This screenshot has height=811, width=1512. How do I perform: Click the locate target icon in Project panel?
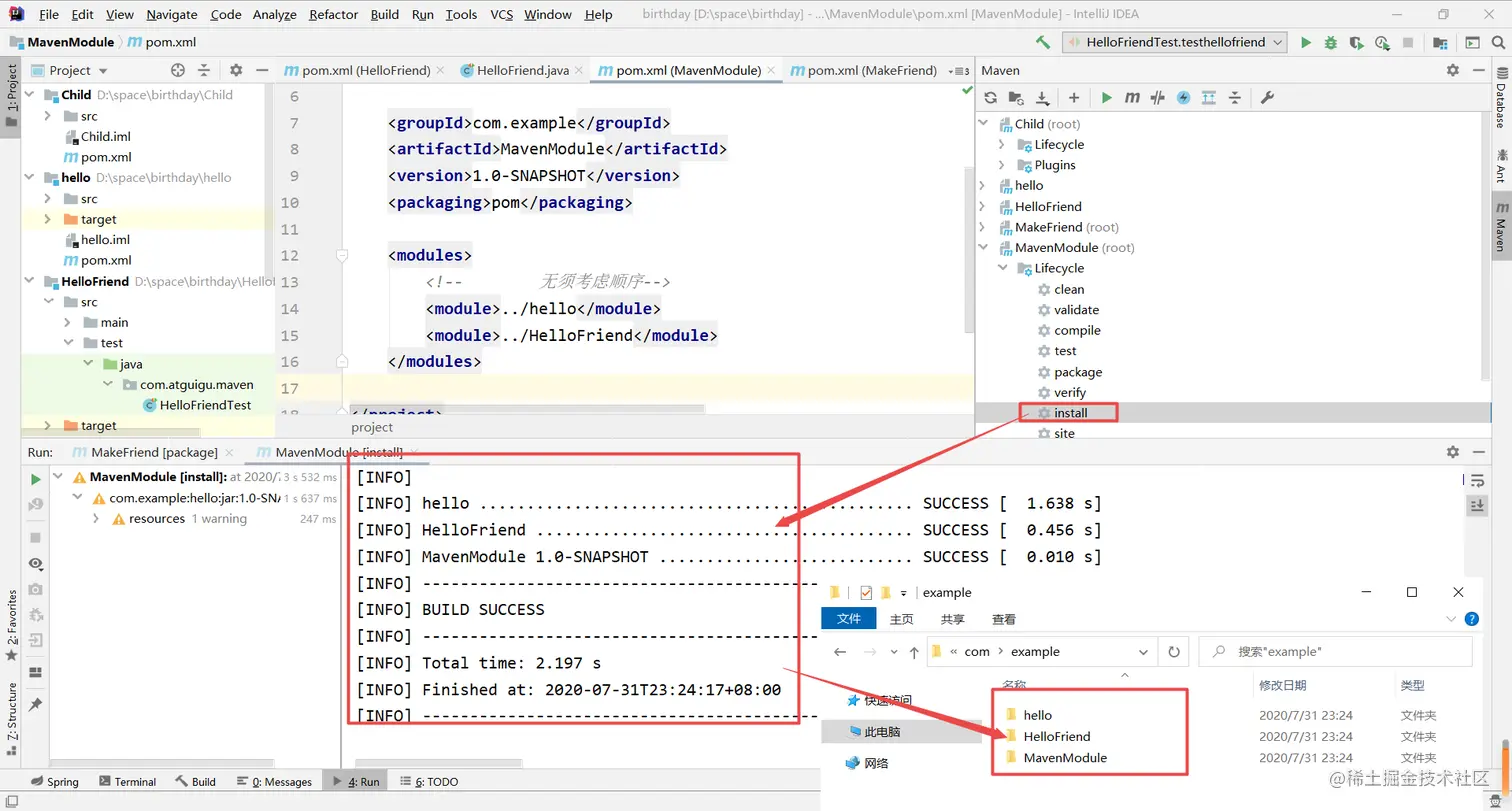[x=178, y=70]
